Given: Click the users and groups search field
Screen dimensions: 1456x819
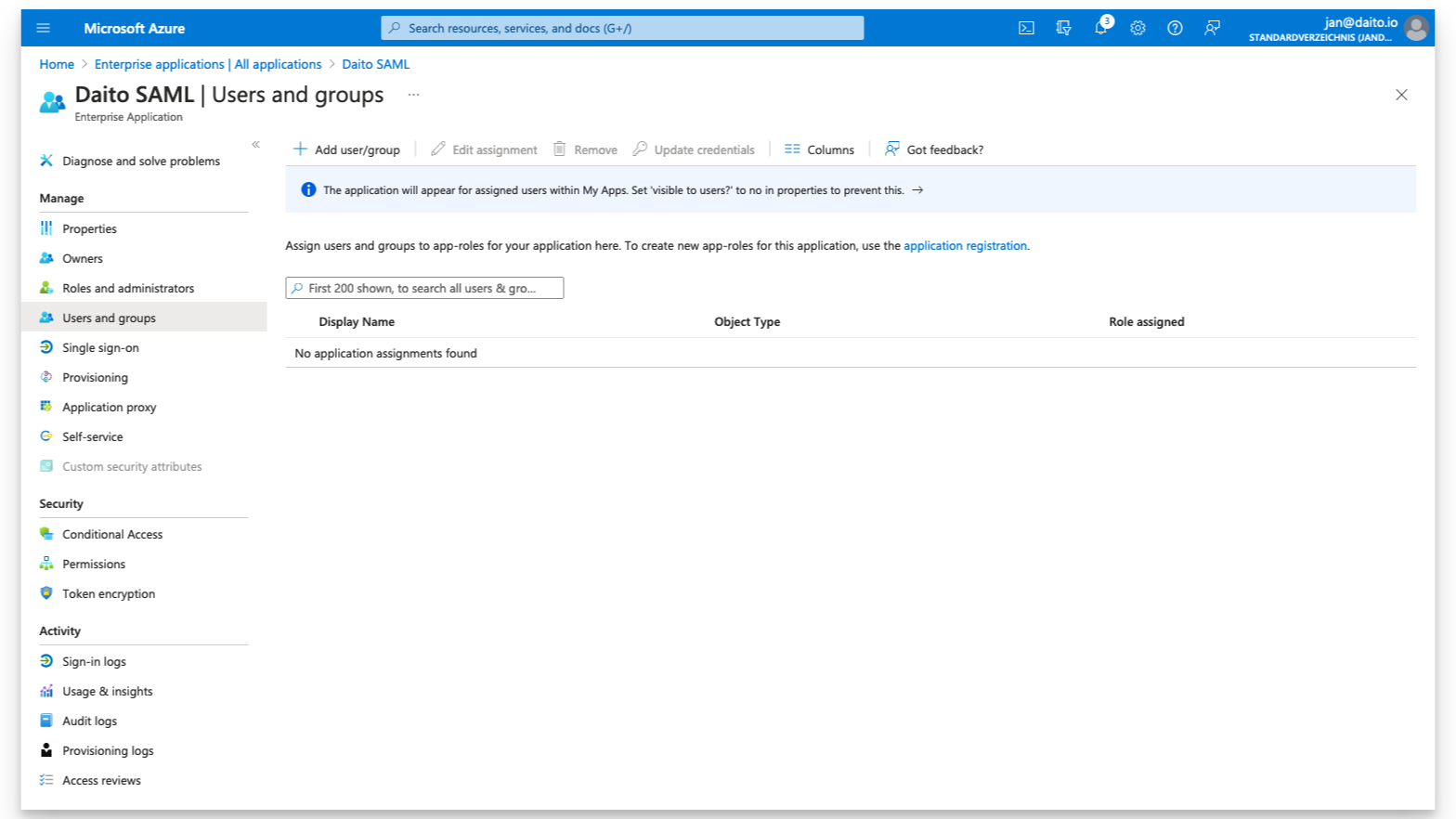Looking at the screenshot, I should point(424,288).
